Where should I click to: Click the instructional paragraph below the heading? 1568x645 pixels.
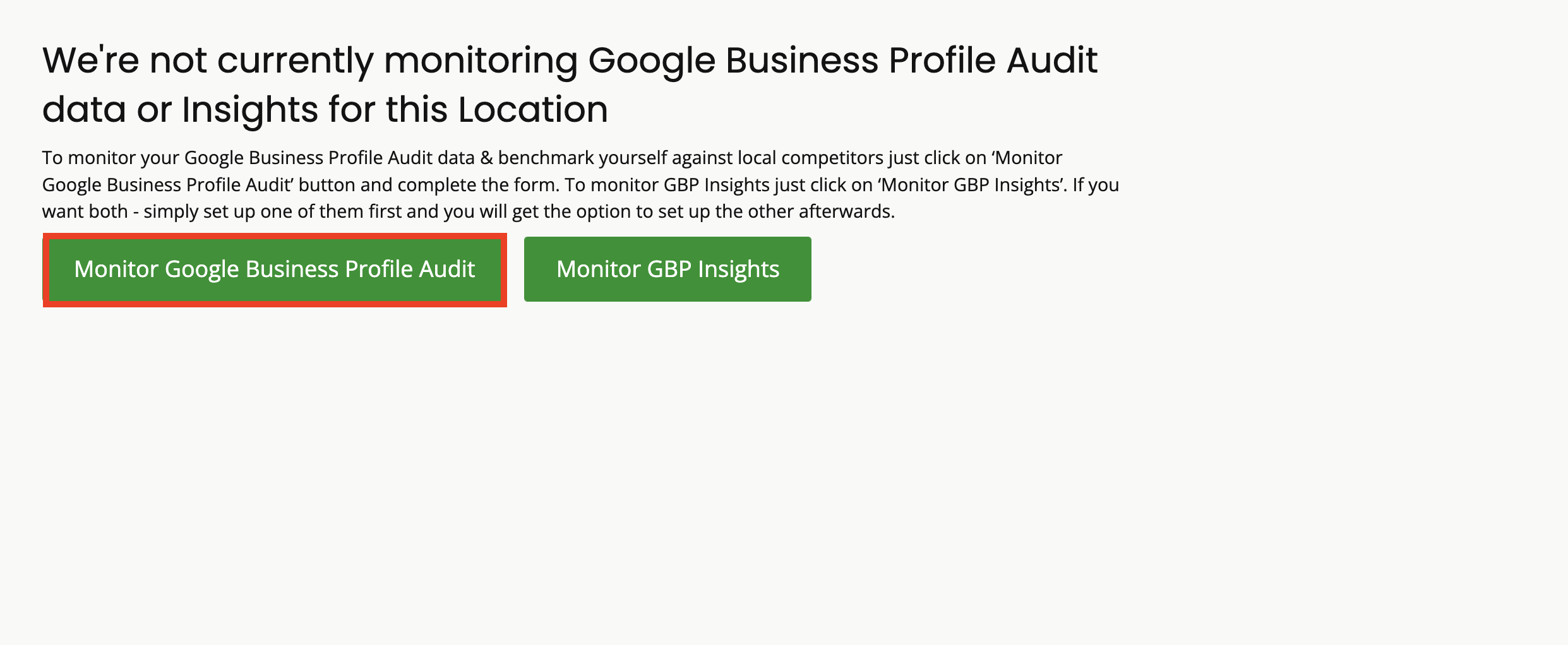click(x=580, y=184)
